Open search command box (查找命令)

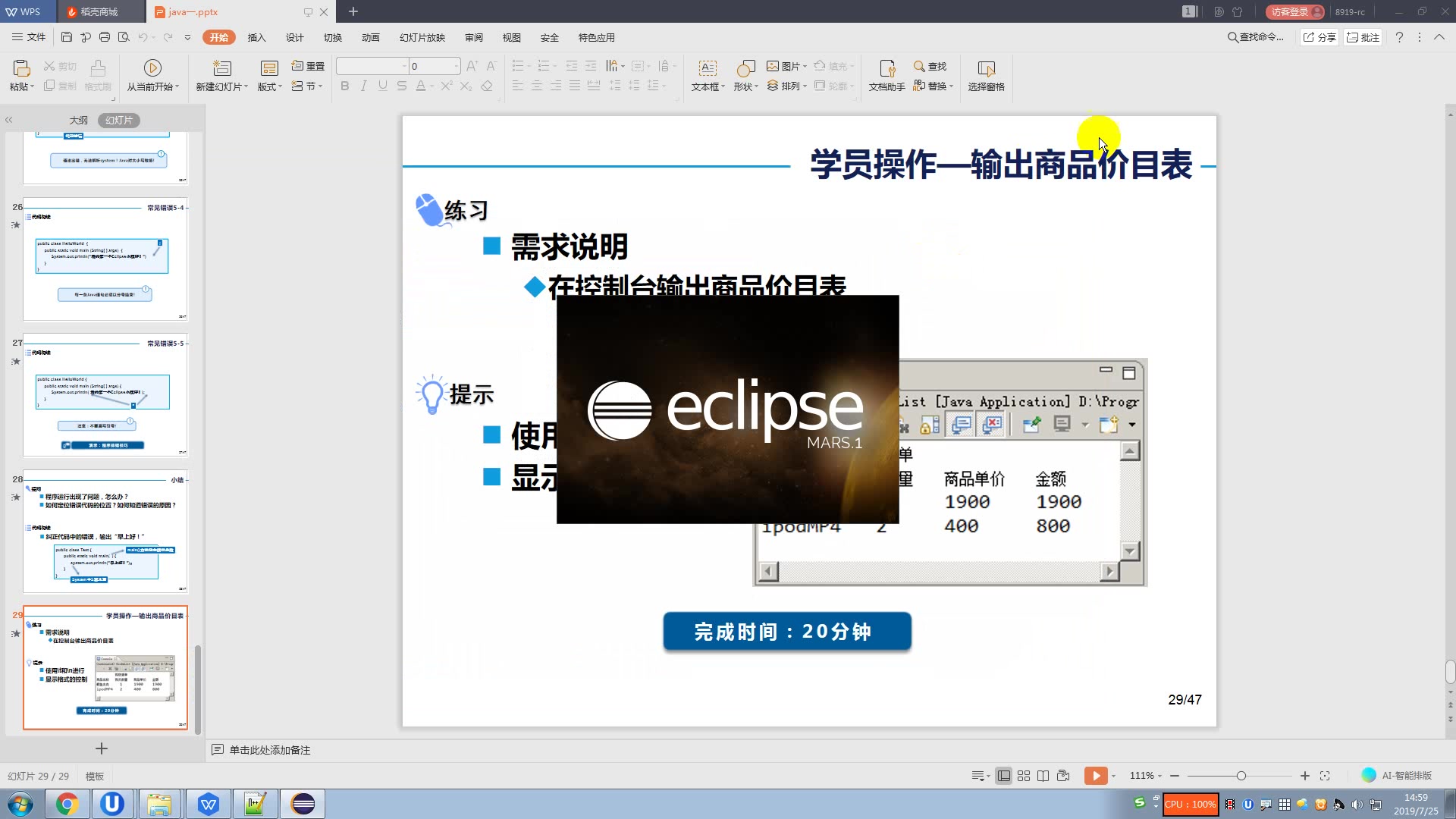pyautogui.click(x=1256, y=37)
